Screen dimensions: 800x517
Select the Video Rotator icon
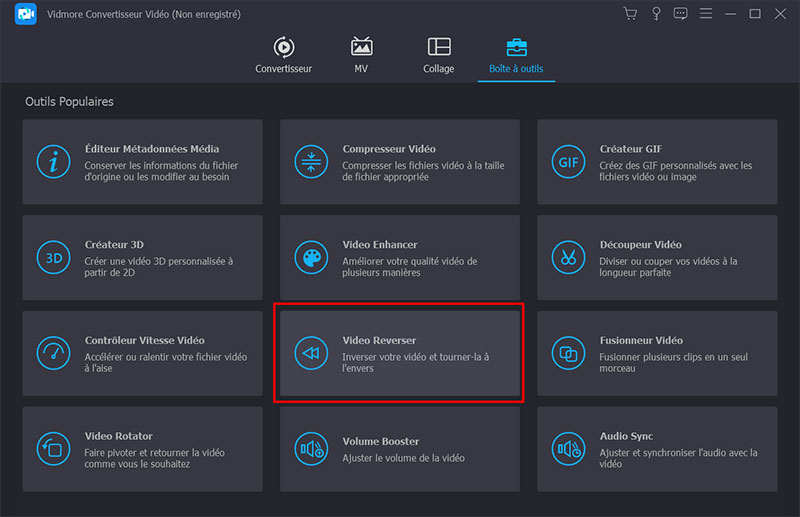[x=54, y=448]
